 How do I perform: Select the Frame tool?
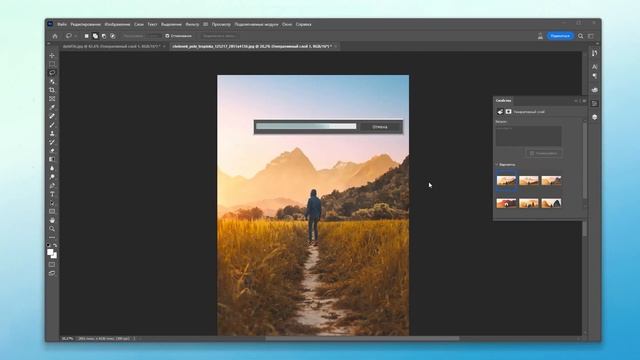click(52, 98)
